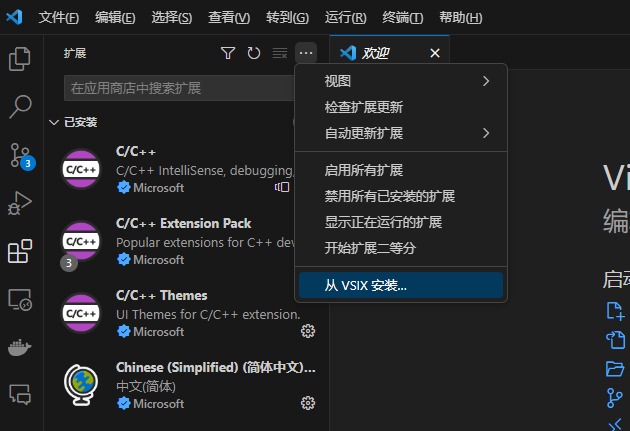Open the Run and Debug view
630x431 pixels.
(x=20, y=203)
